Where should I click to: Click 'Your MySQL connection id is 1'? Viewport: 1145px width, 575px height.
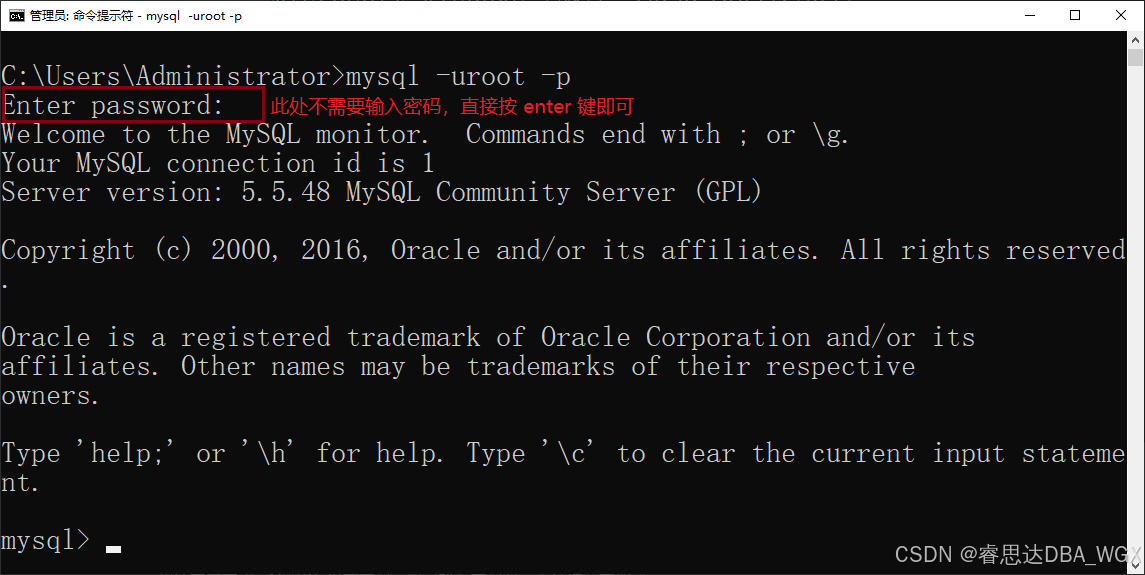[x=218, y=164]
